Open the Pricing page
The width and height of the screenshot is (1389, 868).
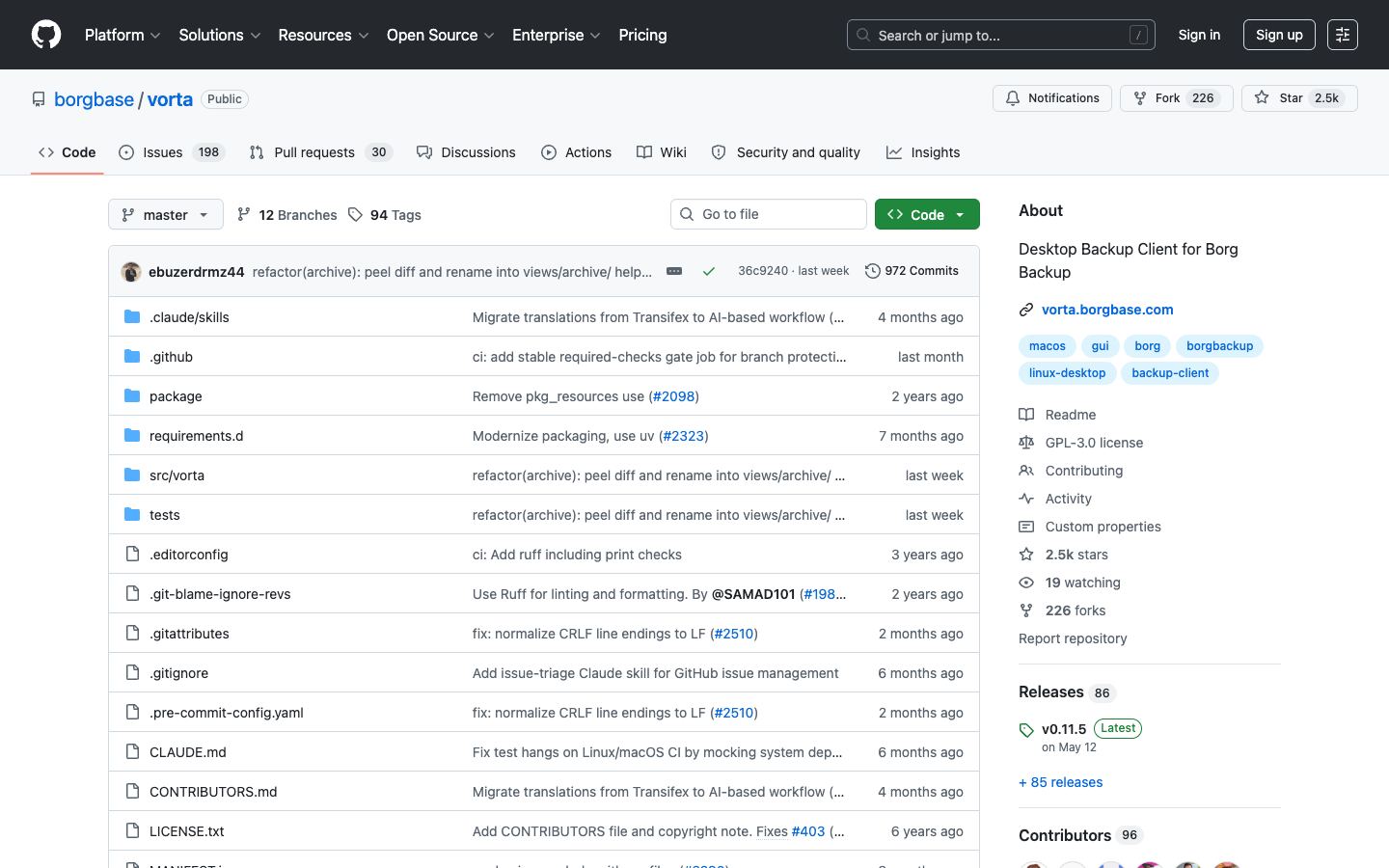coord(642,35)
